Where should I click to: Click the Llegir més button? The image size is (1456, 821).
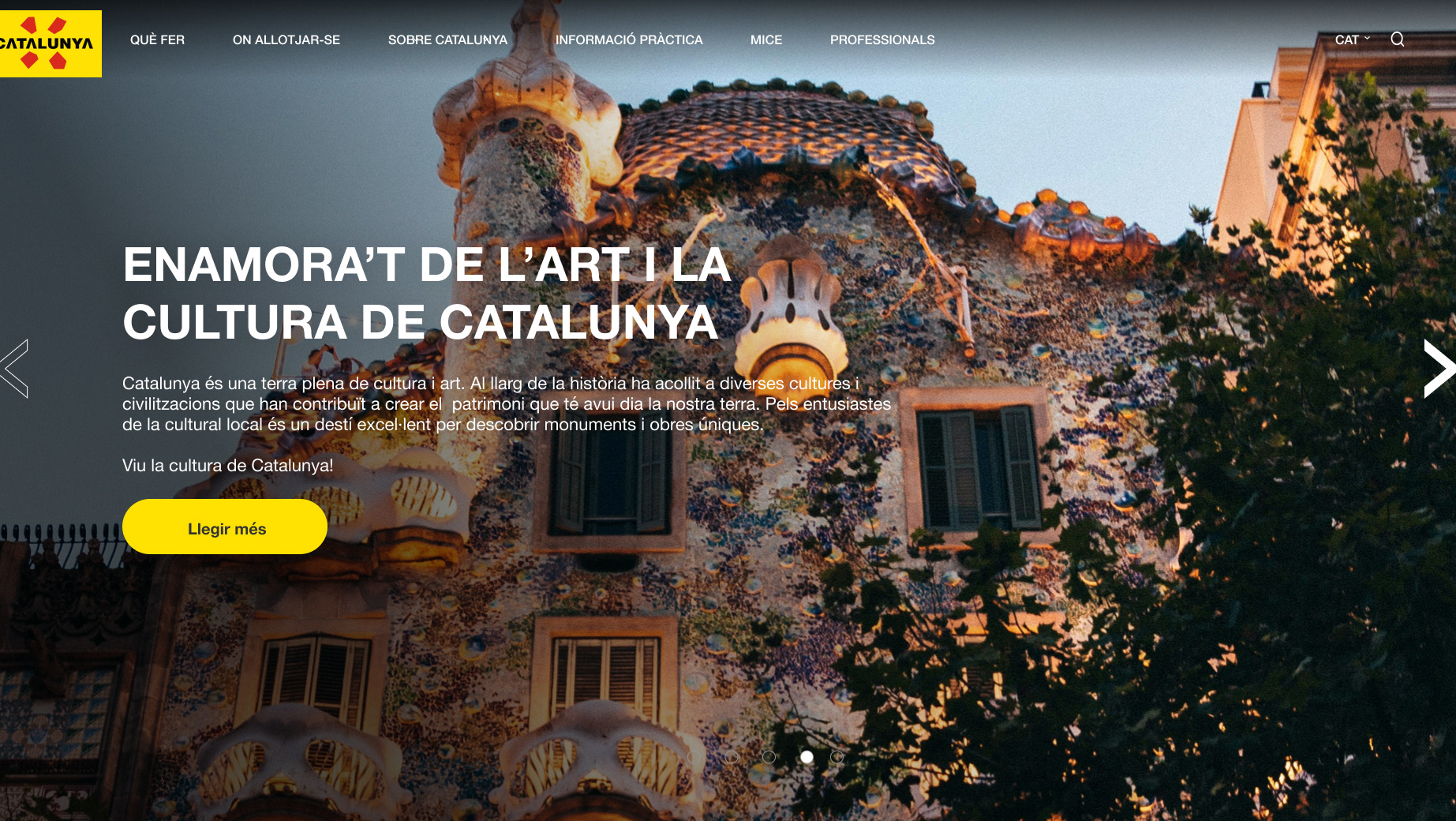point(225,527)
